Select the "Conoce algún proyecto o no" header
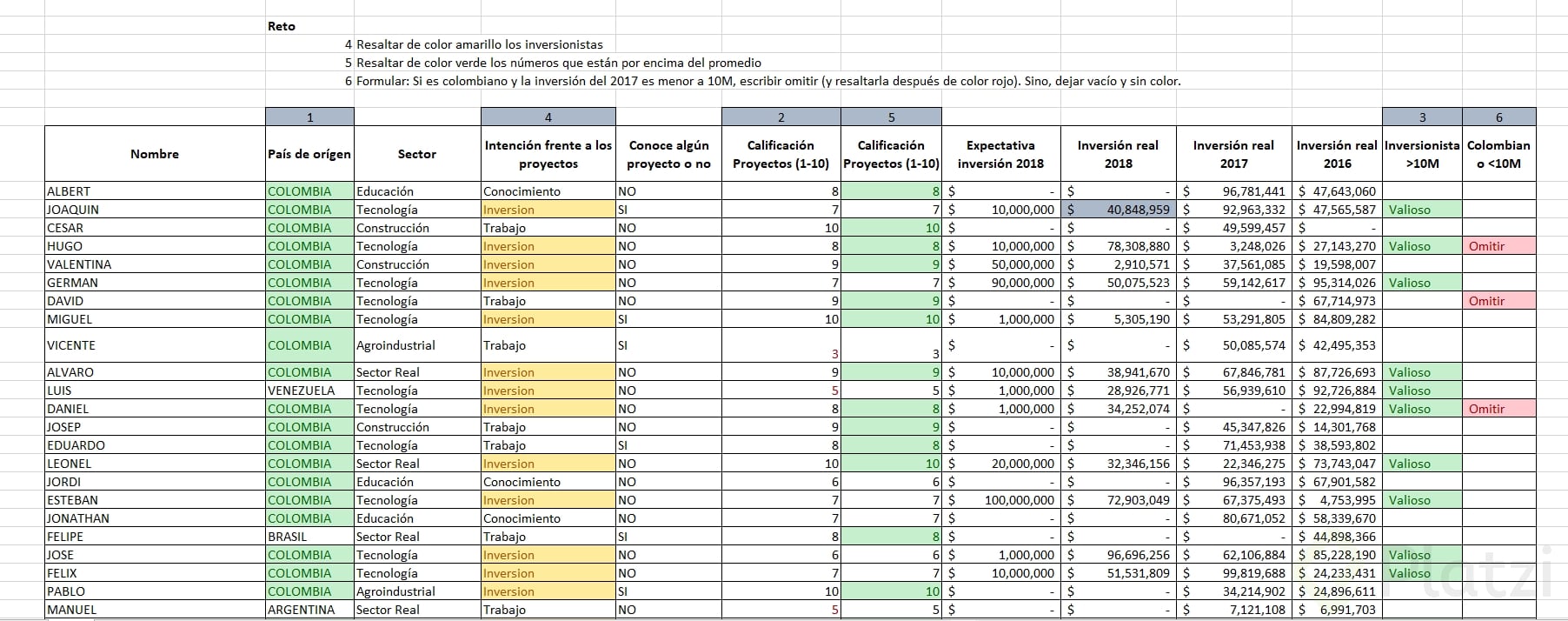The height and width of the screenshot is (621, 1568). point(668,154)
